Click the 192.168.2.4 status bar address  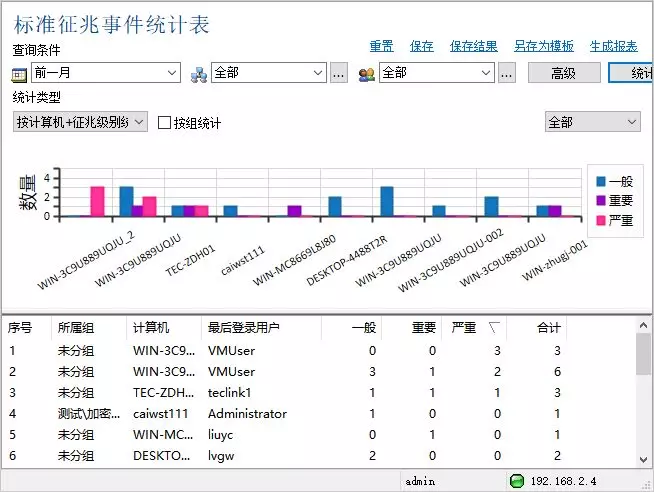[x=563, y=481]
